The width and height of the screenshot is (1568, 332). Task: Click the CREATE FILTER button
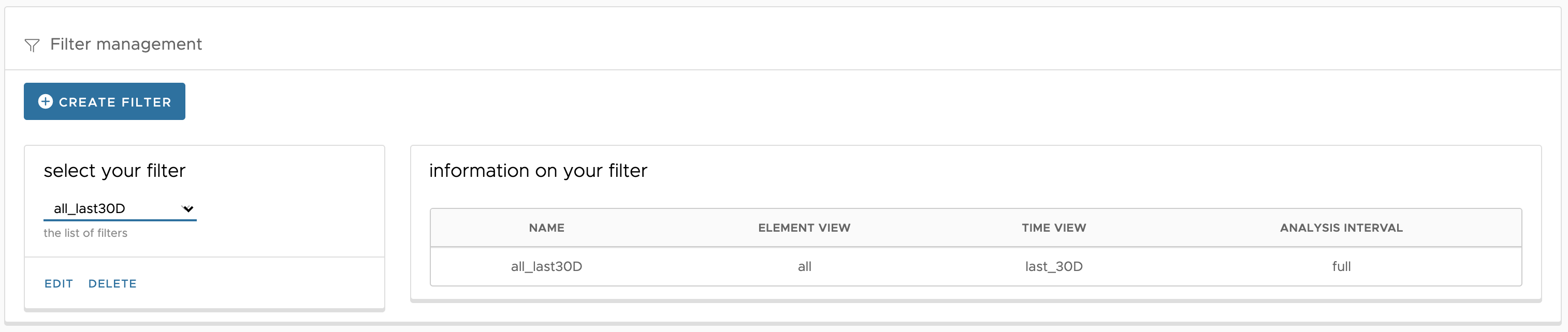click(x=105, y=101)
